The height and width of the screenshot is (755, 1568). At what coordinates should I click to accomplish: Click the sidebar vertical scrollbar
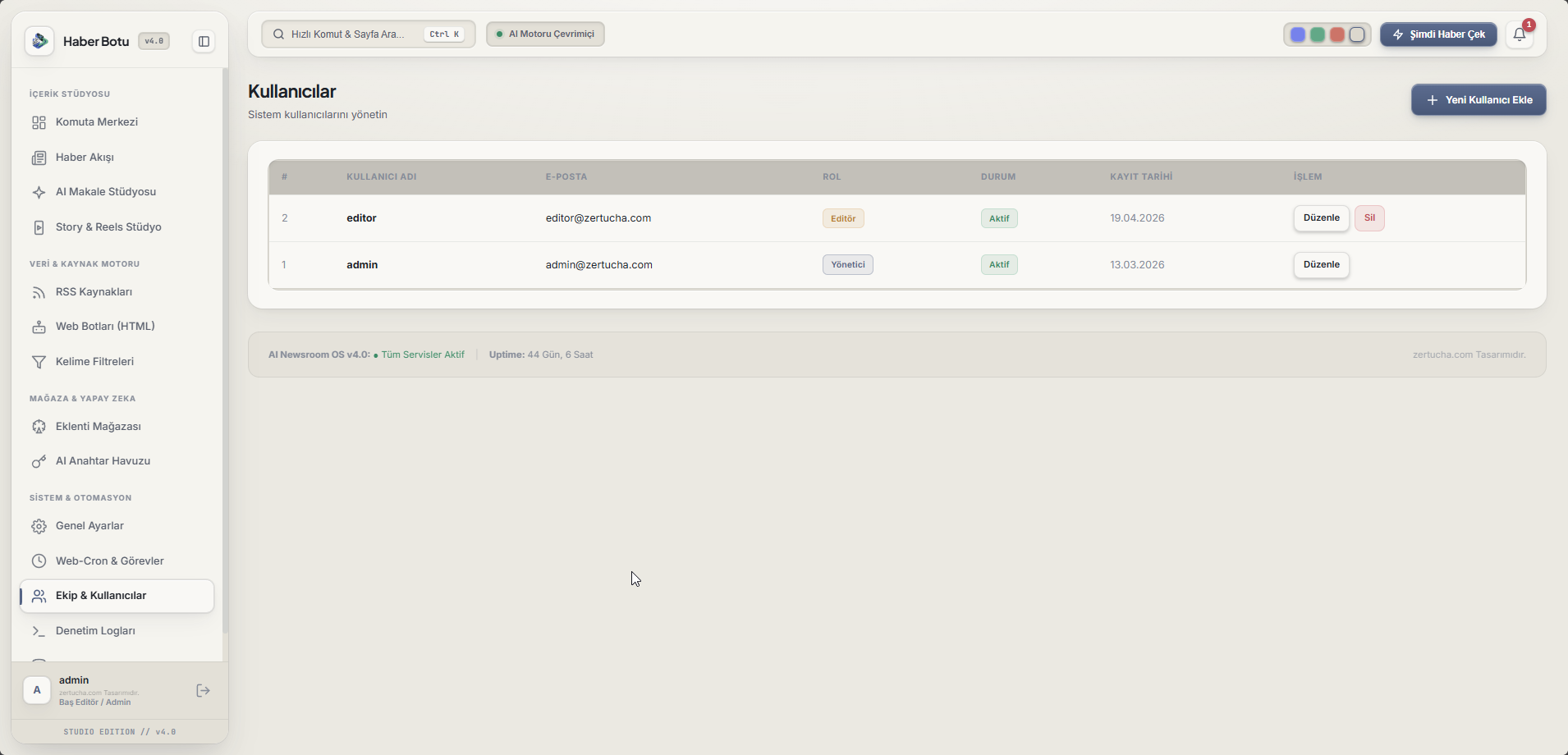(x=225, y=351)
